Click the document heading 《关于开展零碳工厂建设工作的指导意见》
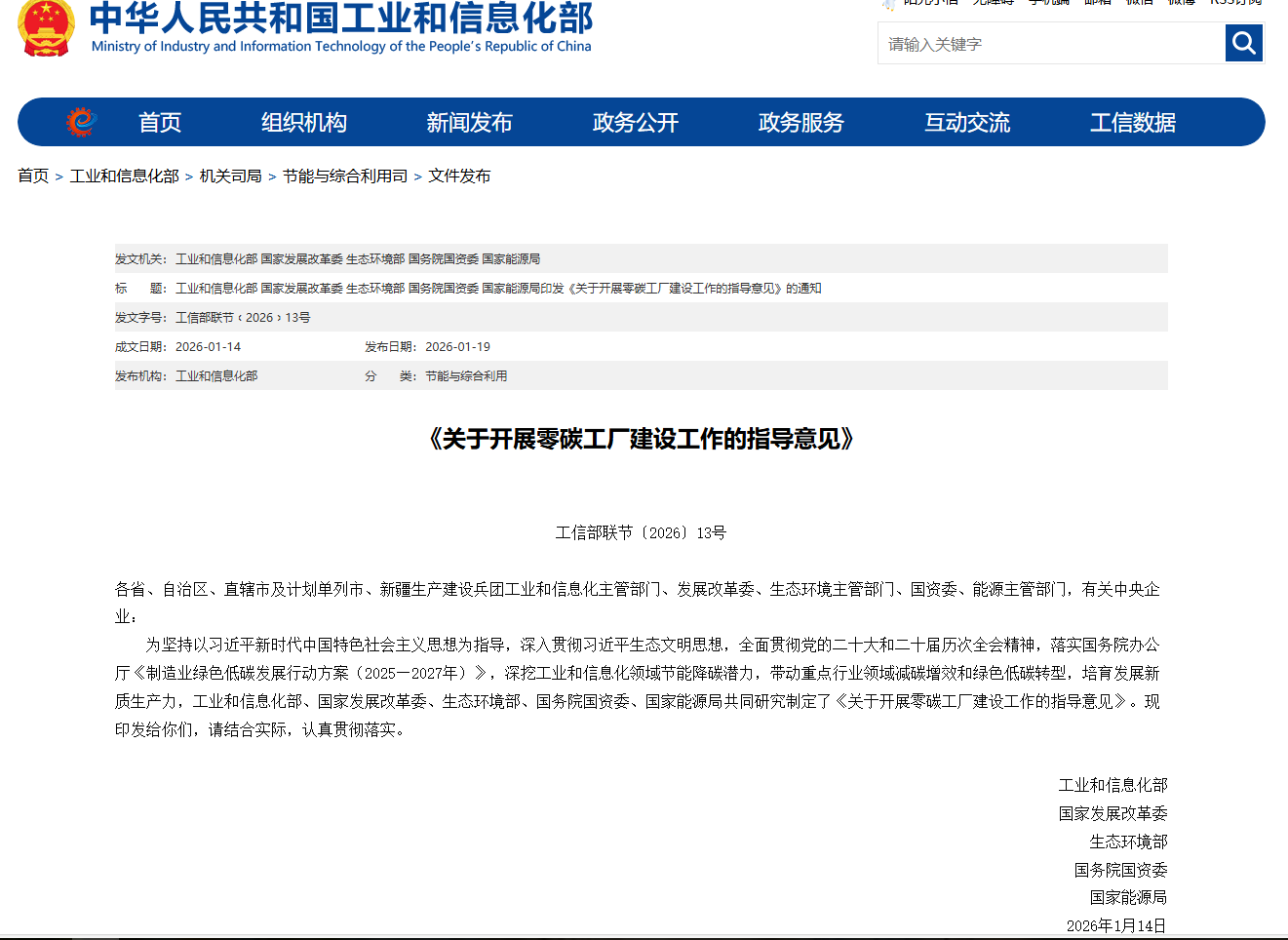This screenshot has width=1288, height=940. point(641,439)
